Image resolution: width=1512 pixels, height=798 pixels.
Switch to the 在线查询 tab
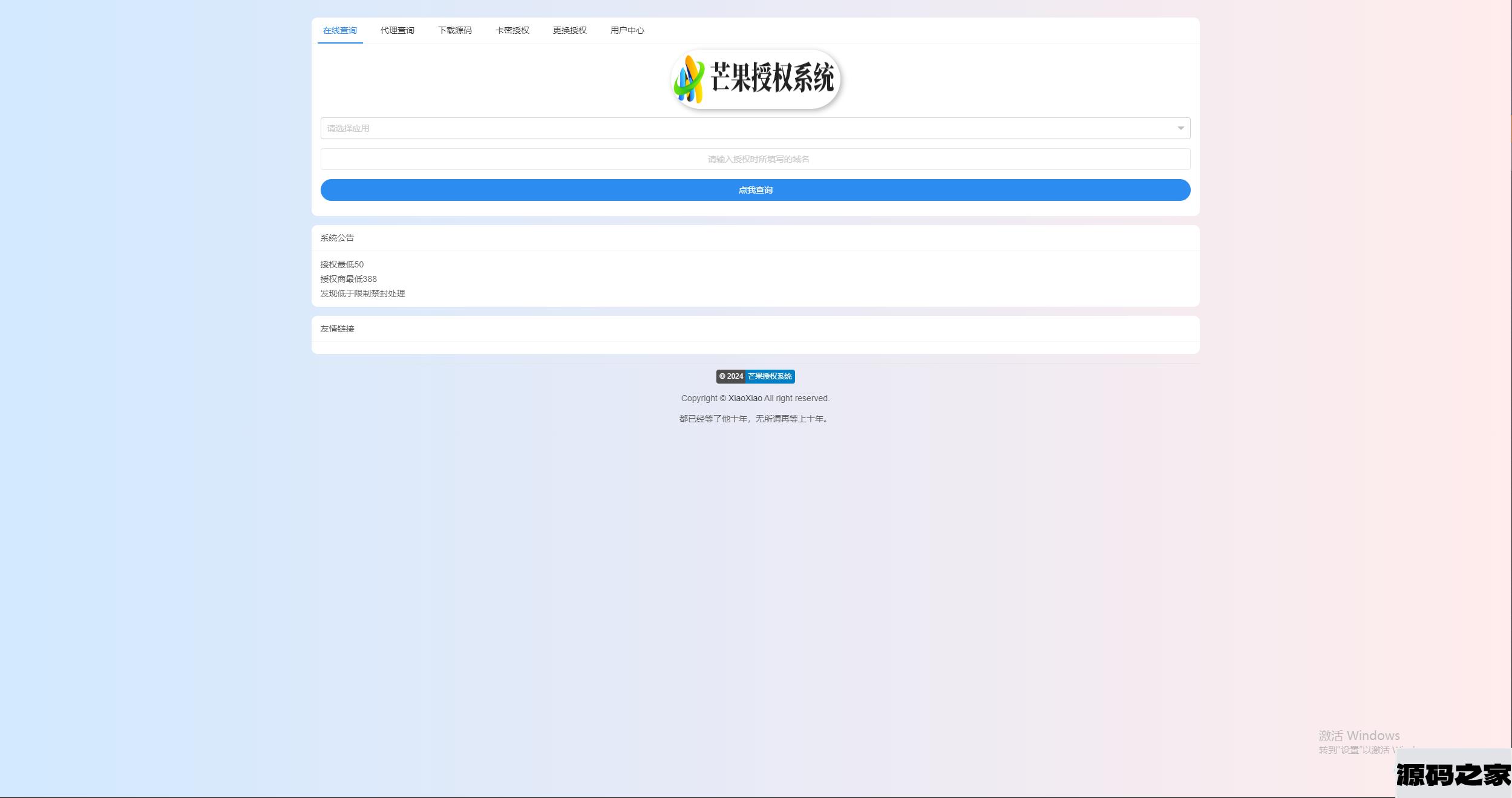340,30
